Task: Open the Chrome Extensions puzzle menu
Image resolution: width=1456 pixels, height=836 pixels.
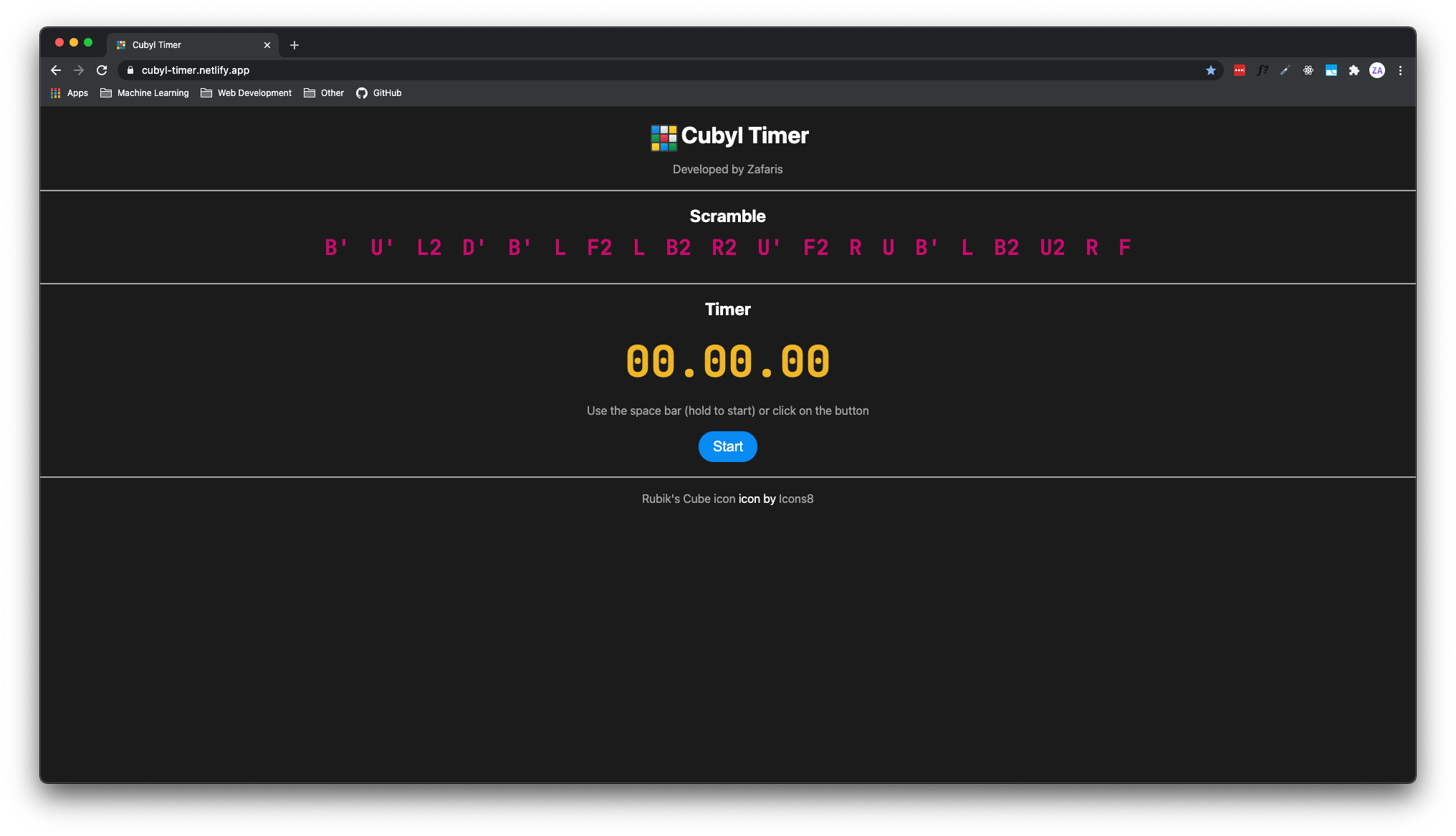Action: click(1354, 70)
